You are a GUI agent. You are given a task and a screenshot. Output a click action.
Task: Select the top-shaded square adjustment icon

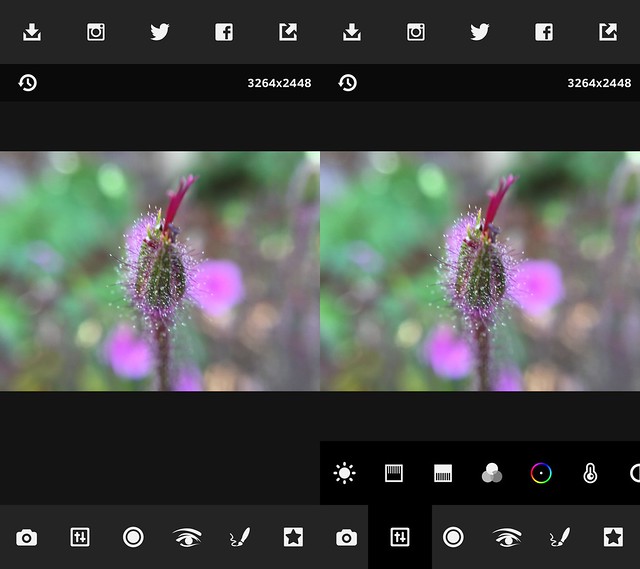(394, 473)
